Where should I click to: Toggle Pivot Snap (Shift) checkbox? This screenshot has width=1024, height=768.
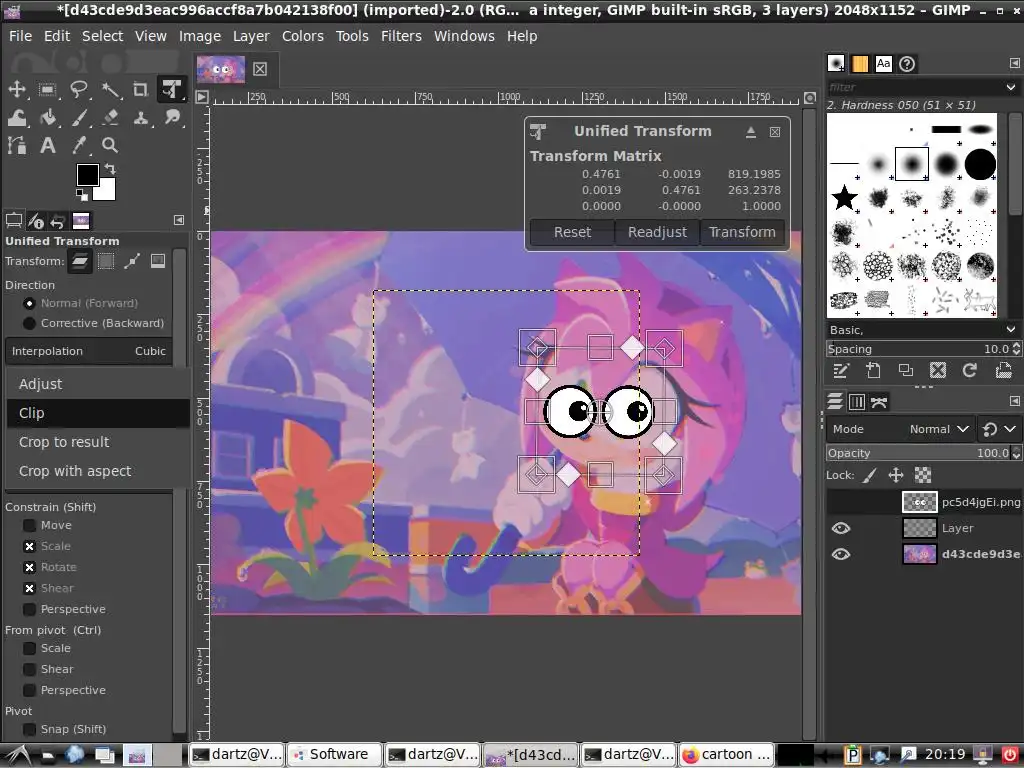29,729
